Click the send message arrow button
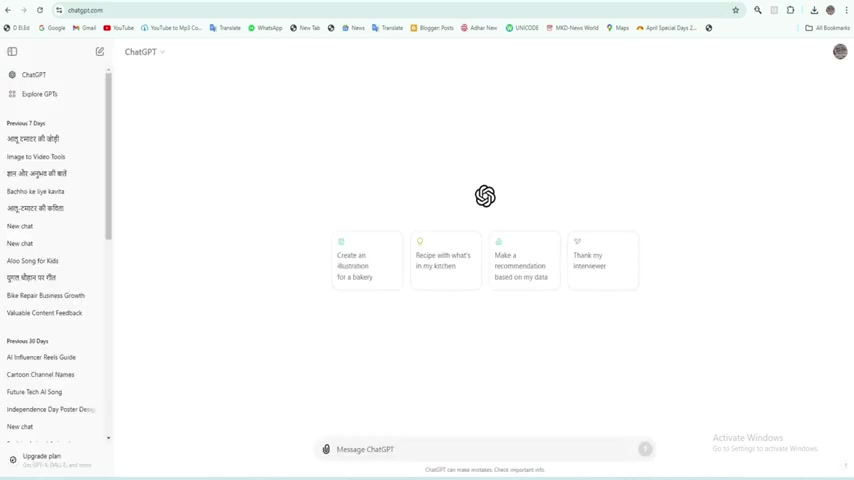This screenshot has height=480, width=854. (645, 449)
